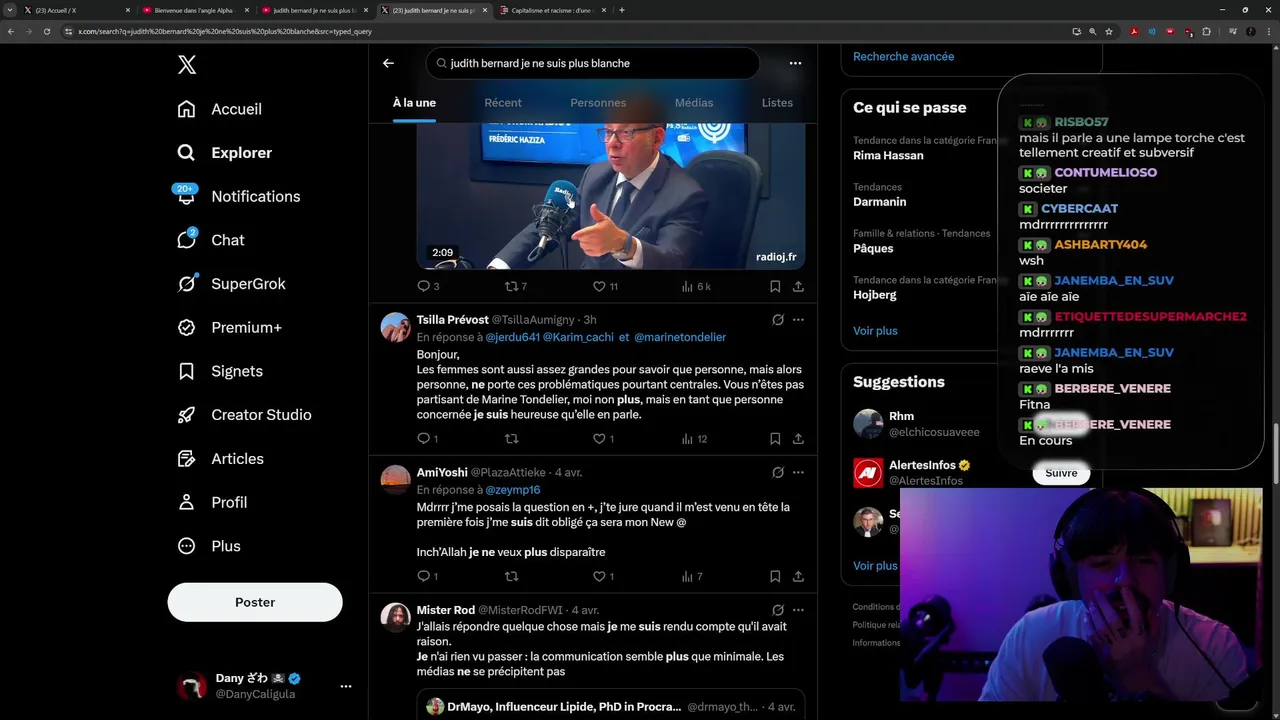The image size is (1280, 720).
Task: Open more menu on AmiYoshi post
Action: [x=798, y=472]
